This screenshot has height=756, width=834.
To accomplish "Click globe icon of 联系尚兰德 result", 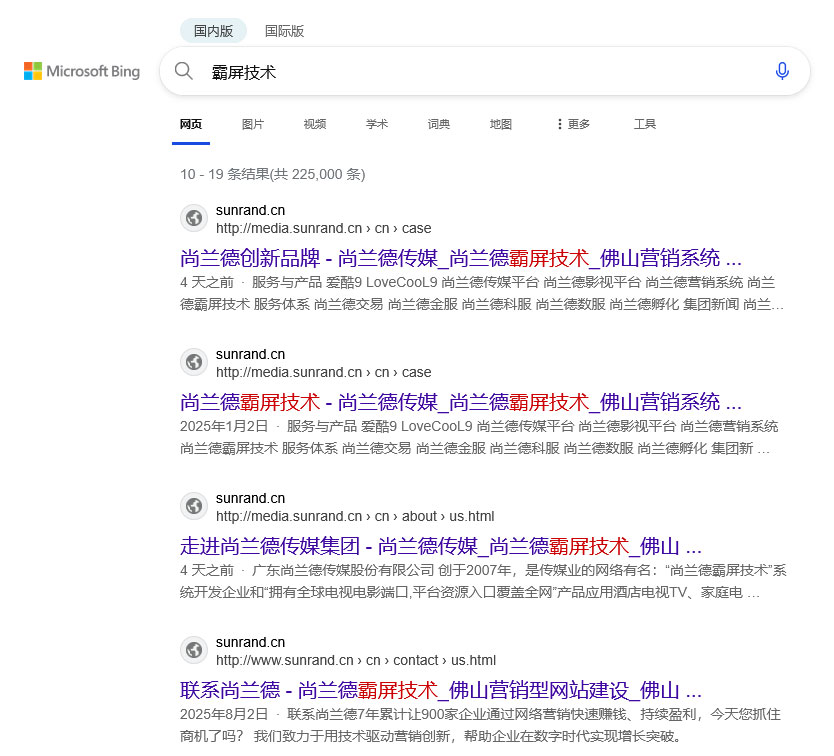I will pos(194,650).
